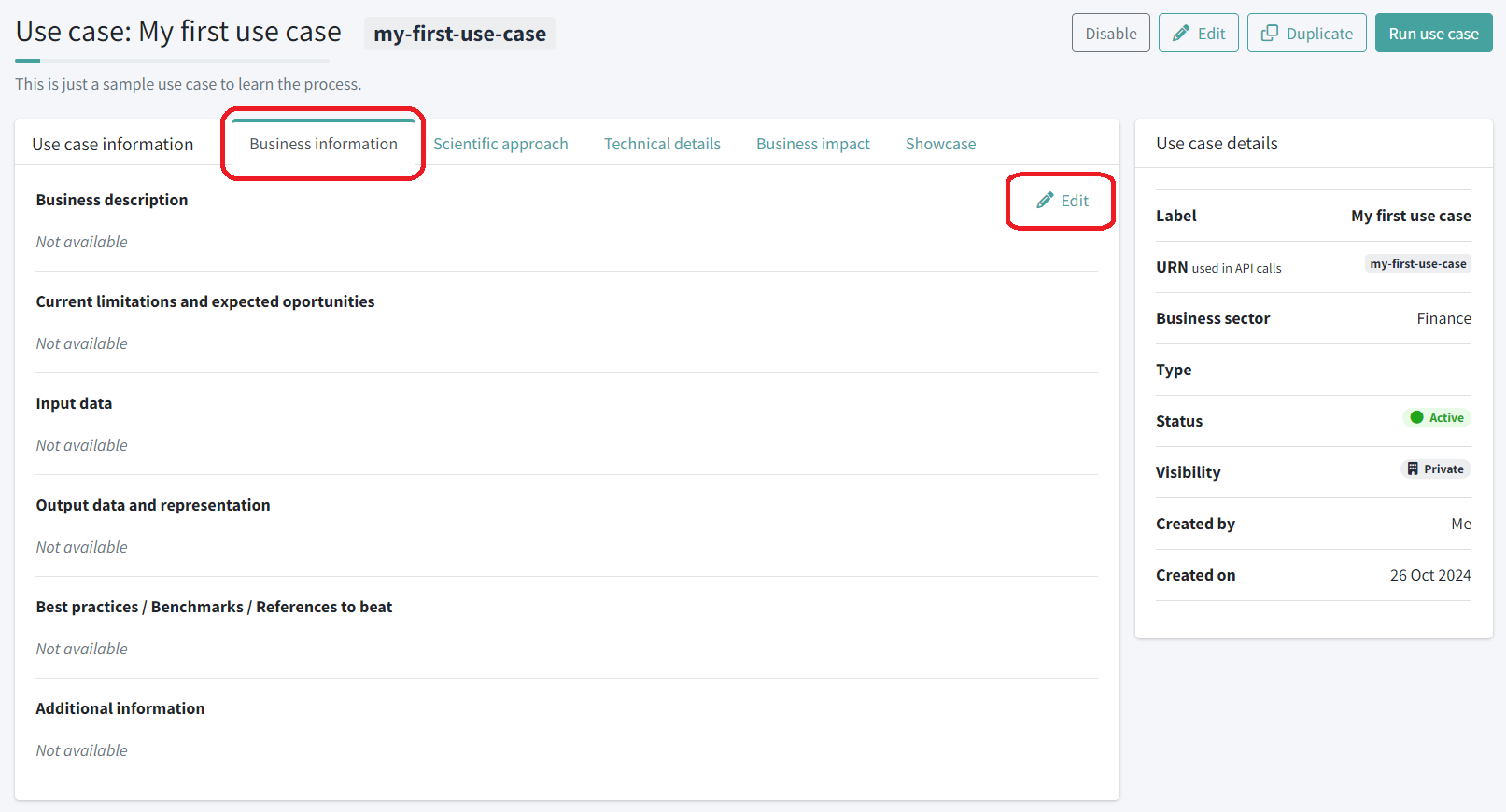Click the pencil icon beside Business description
This screenshot has height=812, width=1506.
[x=1045, y=201]
